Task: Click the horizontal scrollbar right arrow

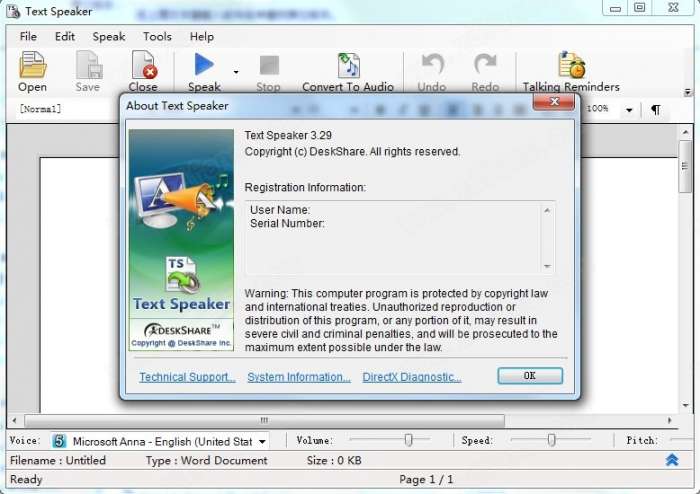Action: pyautogui.click(x=670, y=420)
